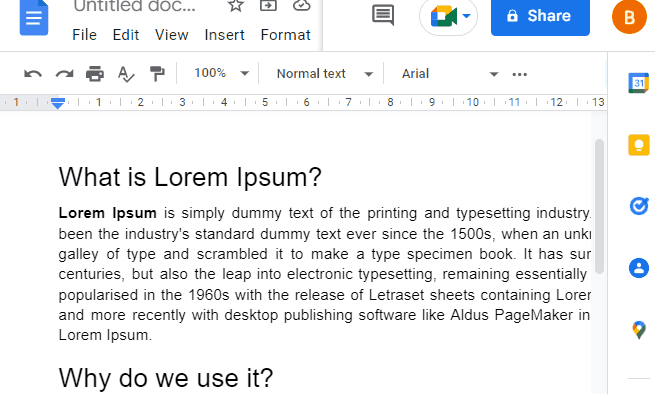Viewport: 655px width, 394px height.
Task: Click the Untitled document title field
Action: click(x=135, y=6)
